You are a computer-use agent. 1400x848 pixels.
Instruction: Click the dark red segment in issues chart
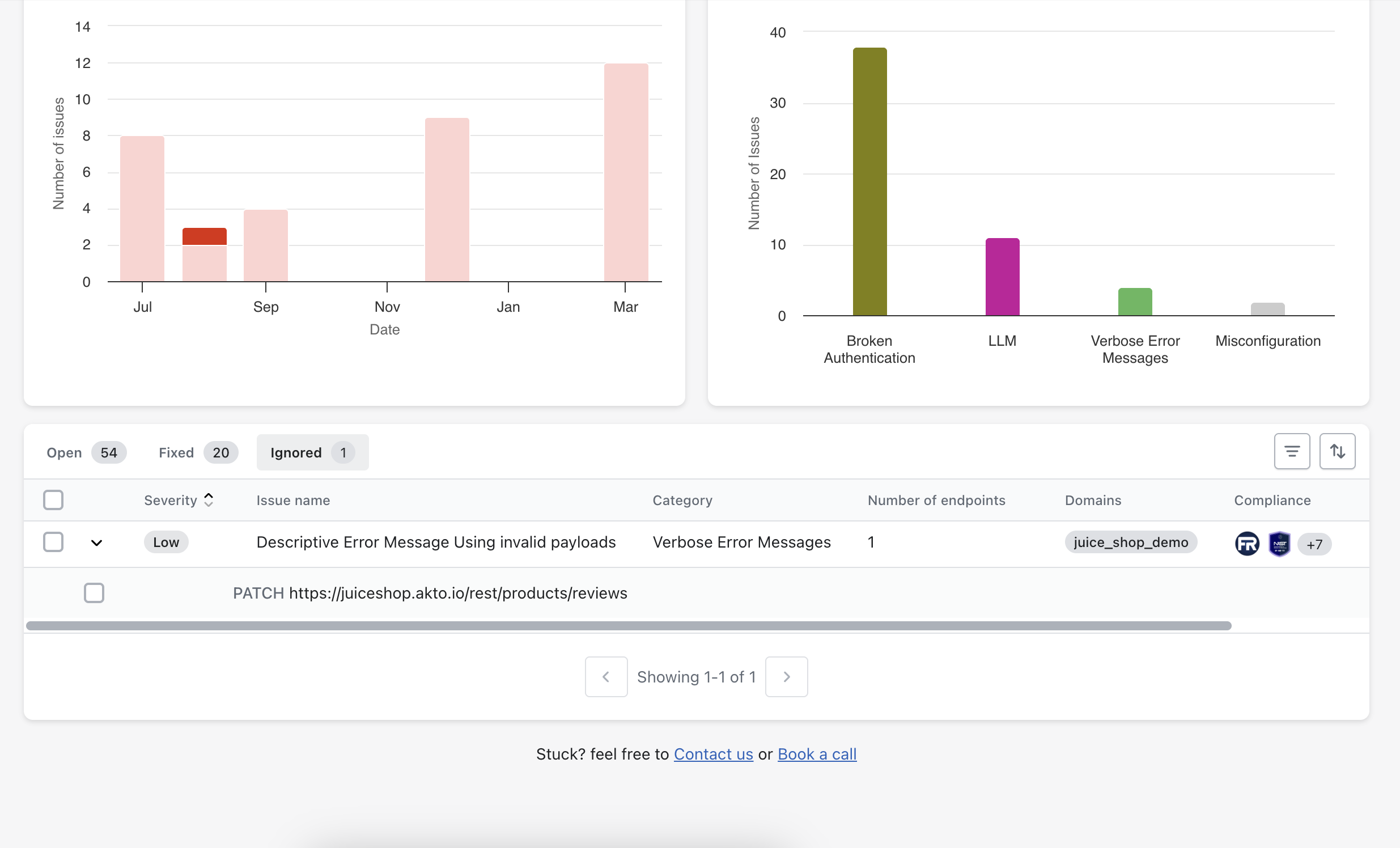(x=205, y=236)
